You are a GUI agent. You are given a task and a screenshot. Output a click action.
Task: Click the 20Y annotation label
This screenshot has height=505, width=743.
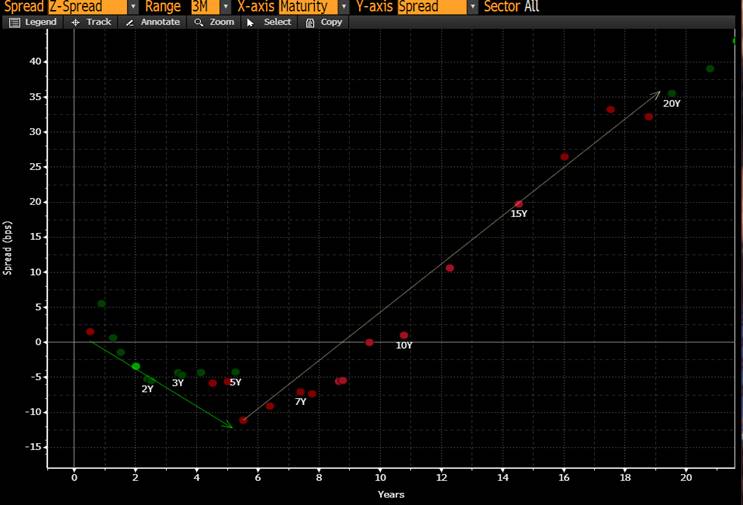[x=671, y=104]
